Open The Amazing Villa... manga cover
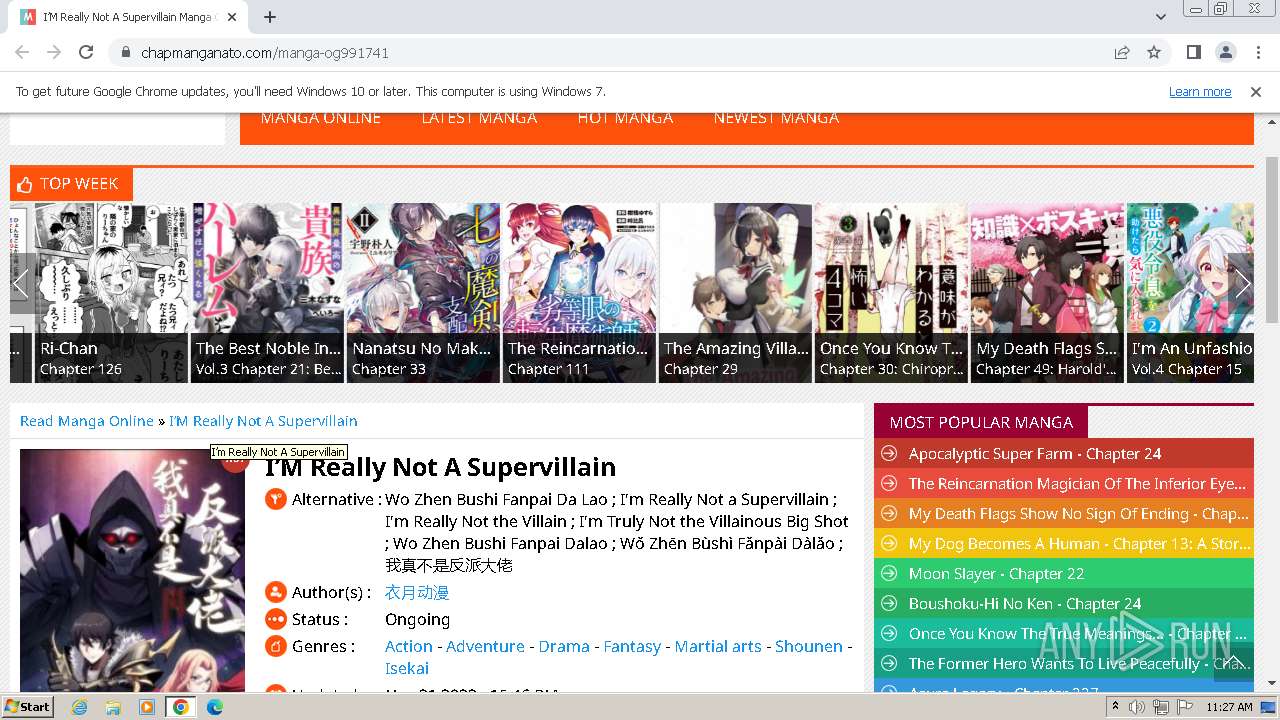 [736, 293]
